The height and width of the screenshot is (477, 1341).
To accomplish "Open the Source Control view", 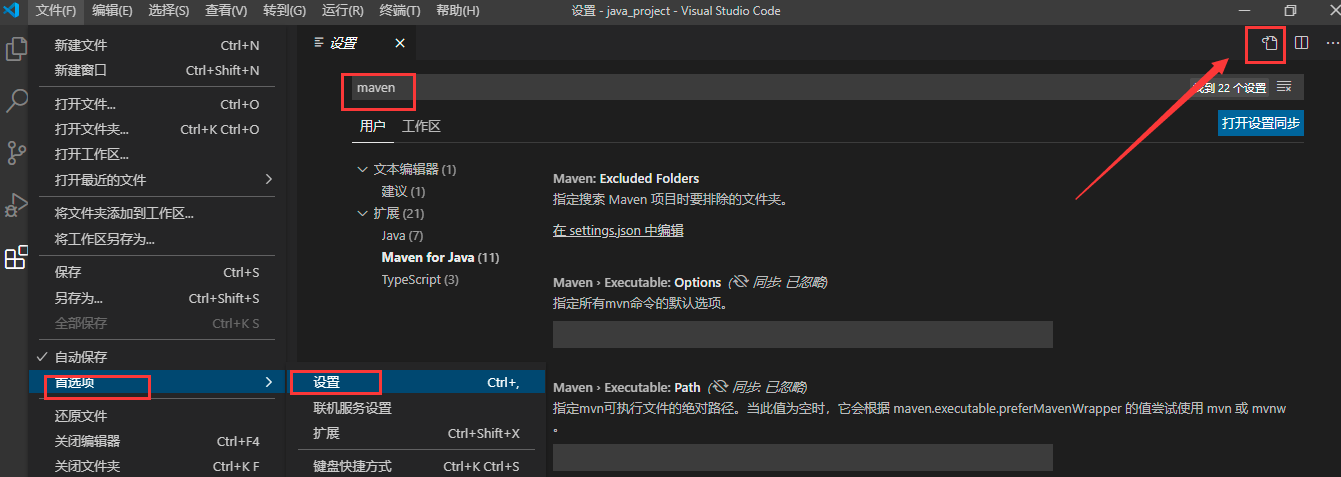I will pyautogui.click(x=16, y=152).
